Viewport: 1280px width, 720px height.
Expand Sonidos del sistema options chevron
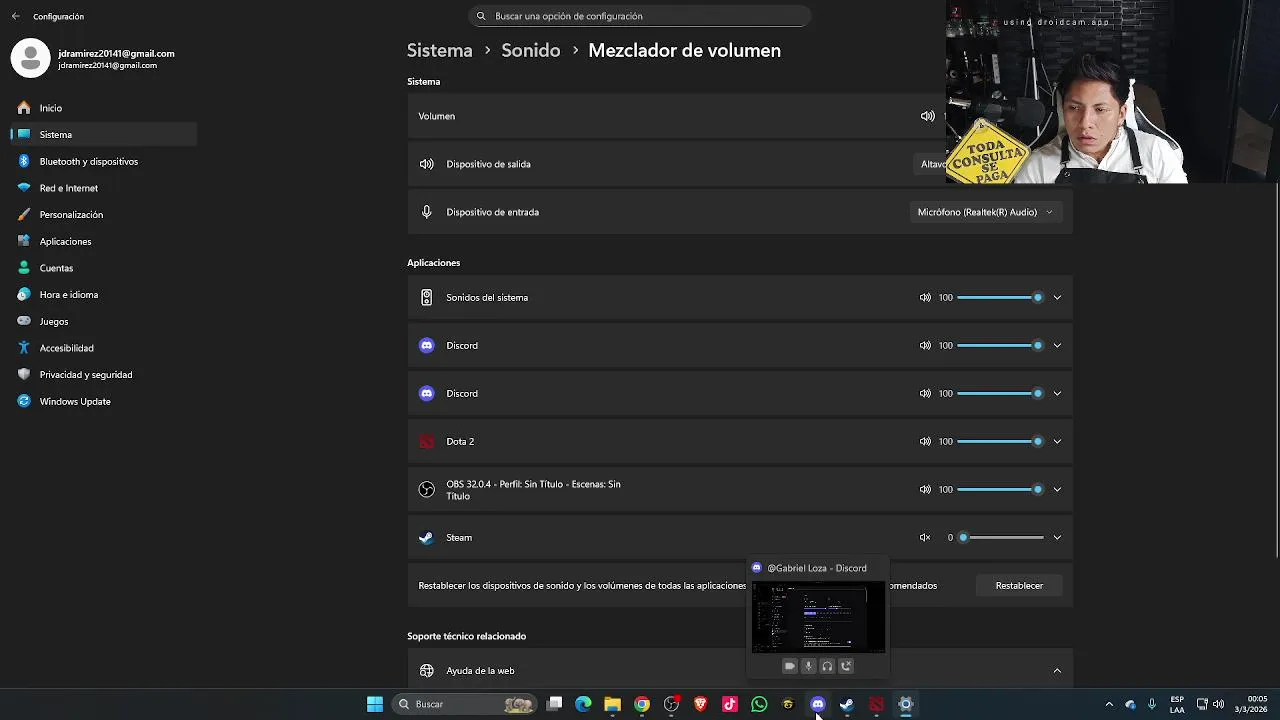click(1057, 297)
